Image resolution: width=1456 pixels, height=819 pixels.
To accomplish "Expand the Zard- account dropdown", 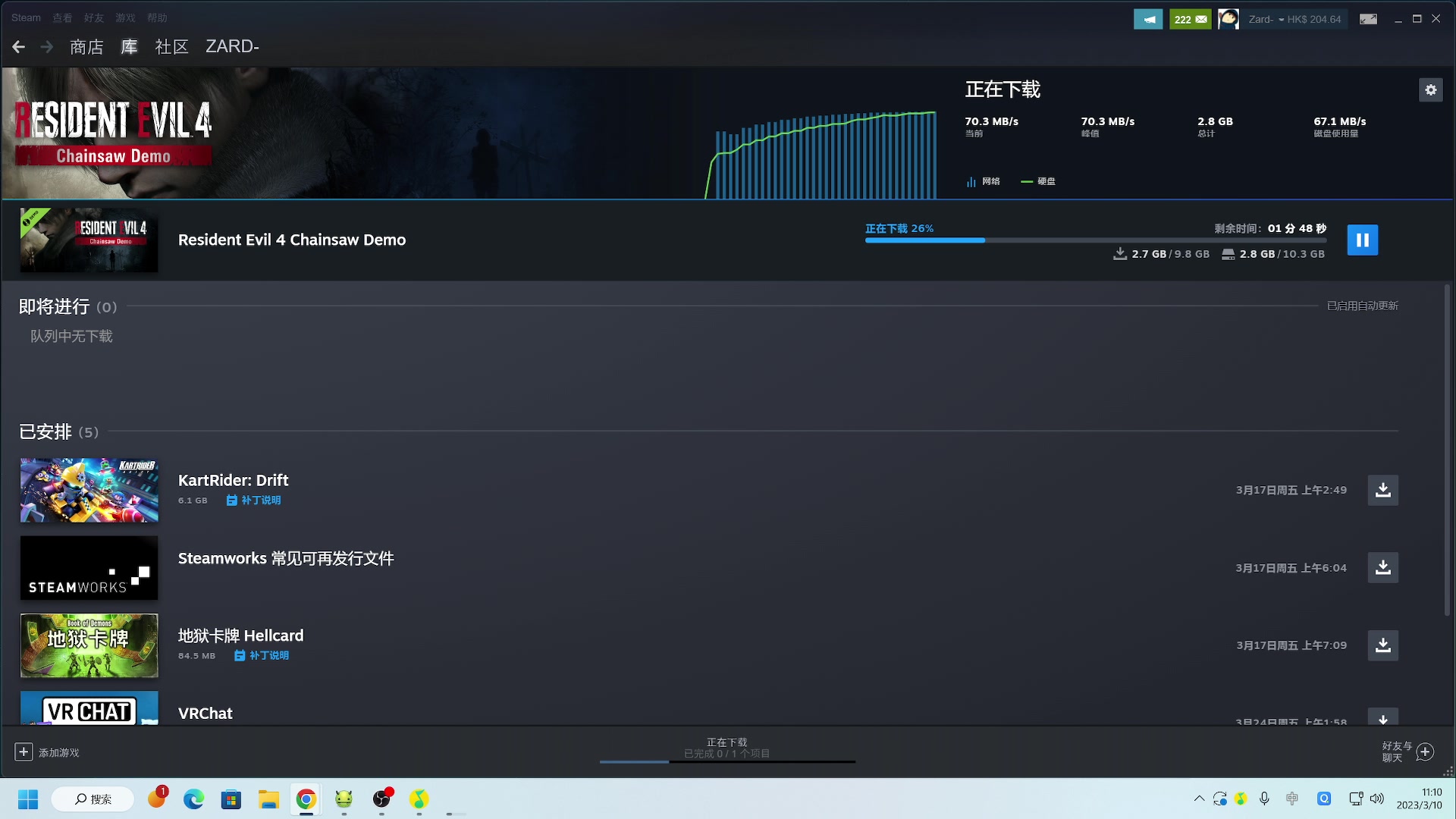I will tap(1281, 20).
